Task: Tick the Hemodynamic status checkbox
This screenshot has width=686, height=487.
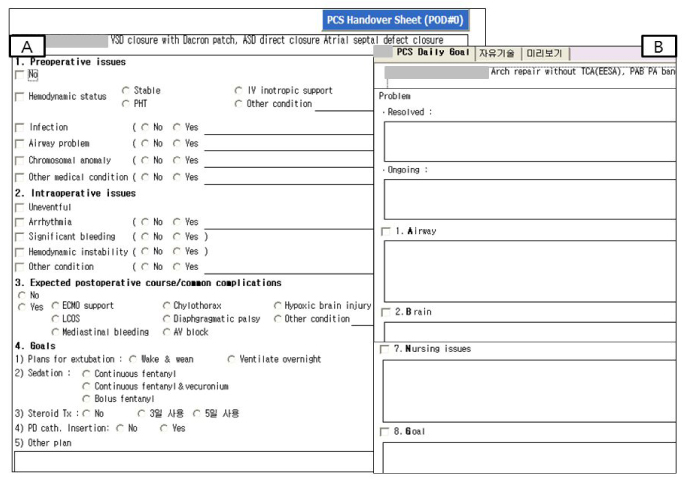Action: pos(20,97)
